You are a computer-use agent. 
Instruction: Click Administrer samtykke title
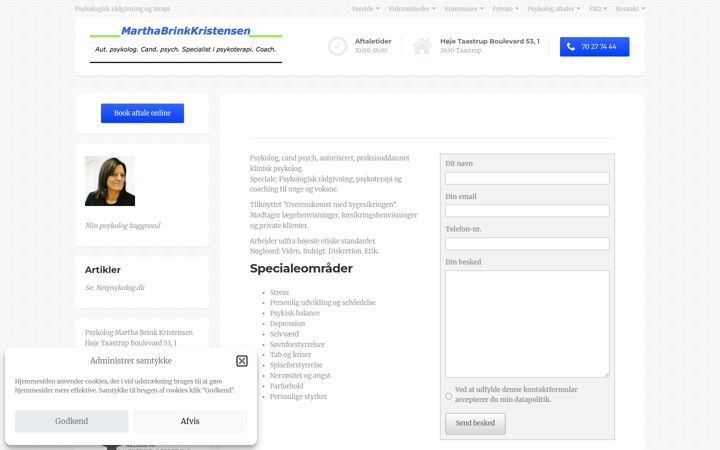tap(131, 361)
